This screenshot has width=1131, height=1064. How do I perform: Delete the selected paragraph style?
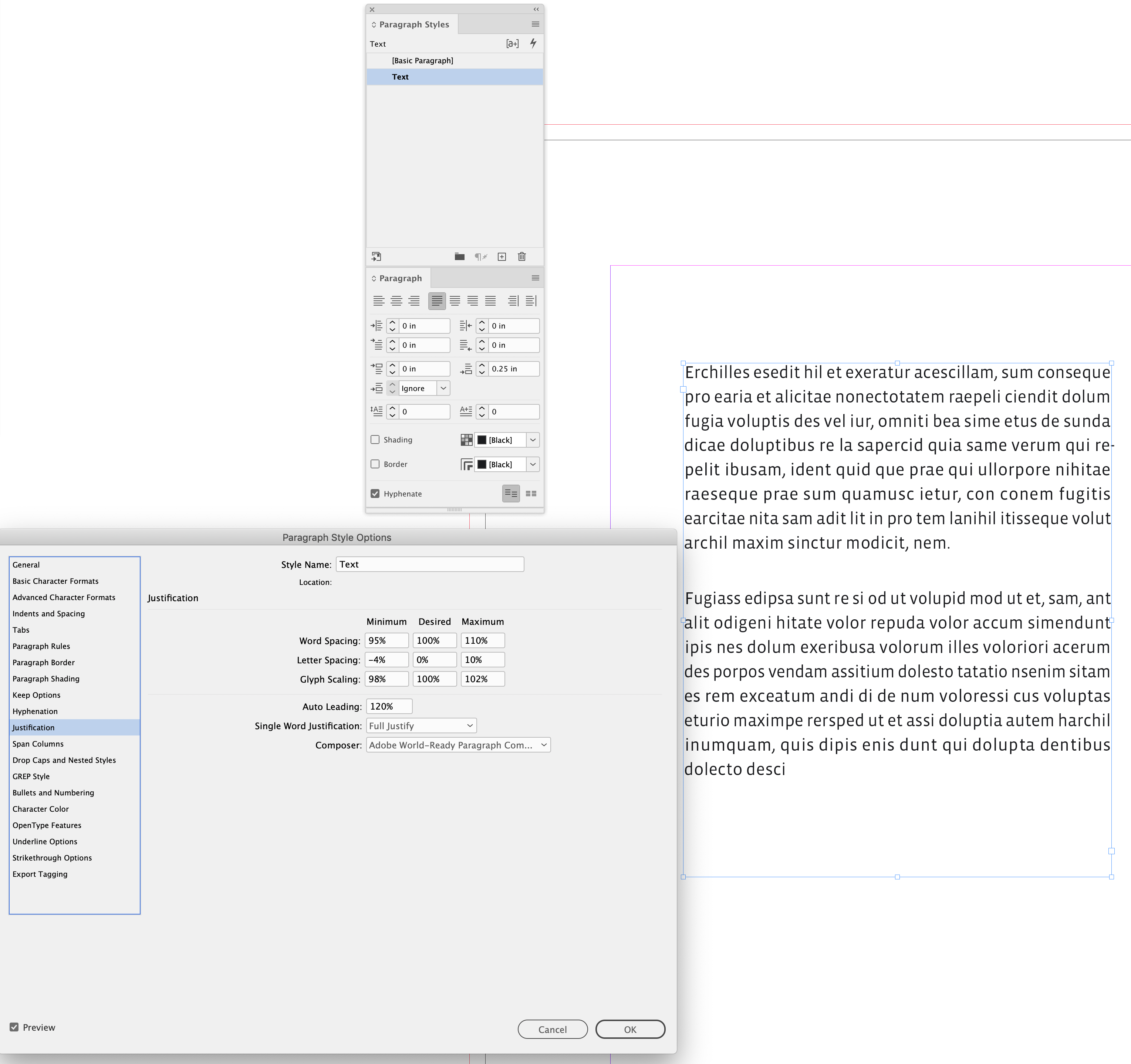(522, 257)
